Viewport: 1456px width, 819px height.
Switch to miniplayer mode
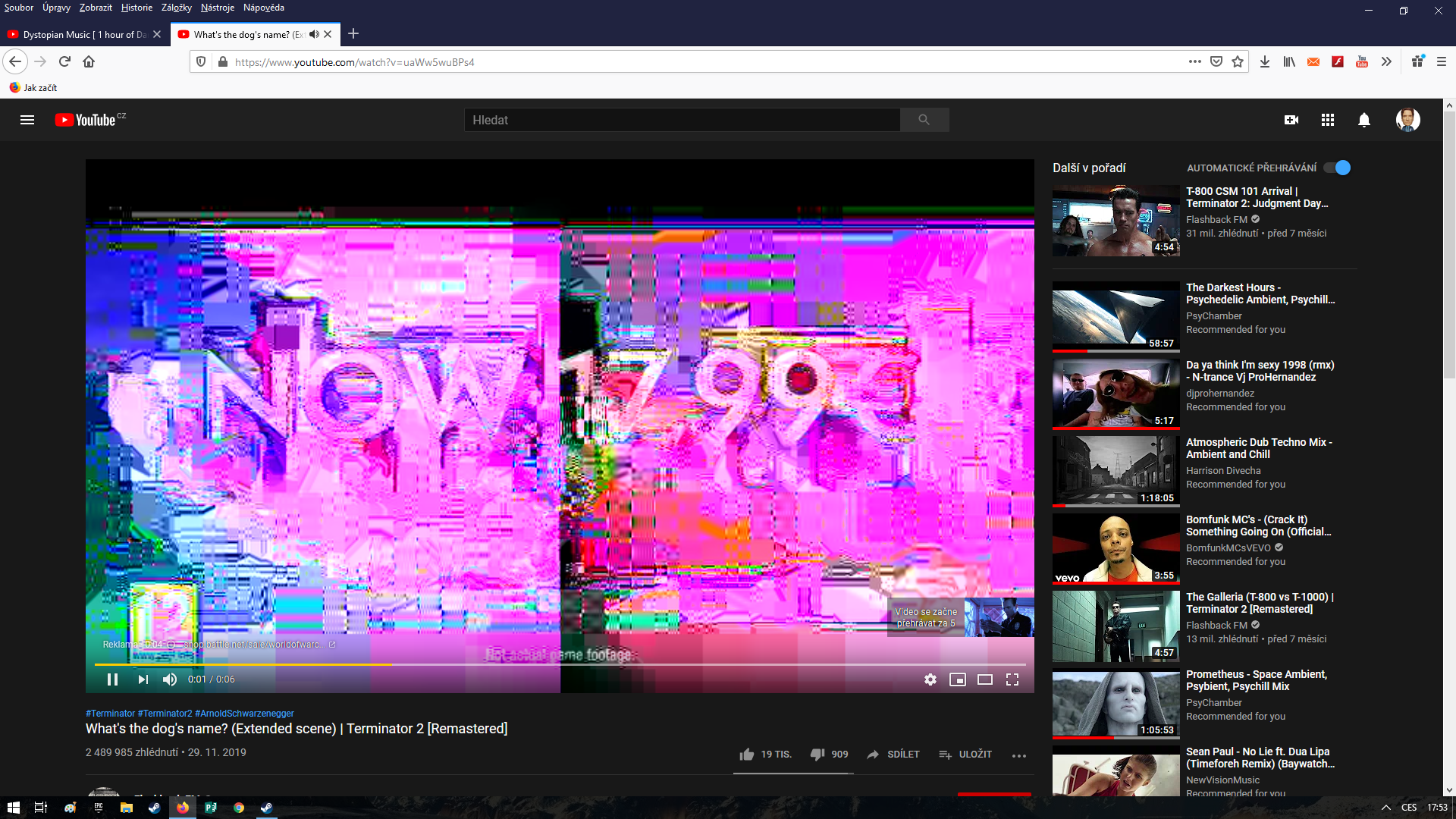point(957,679)
